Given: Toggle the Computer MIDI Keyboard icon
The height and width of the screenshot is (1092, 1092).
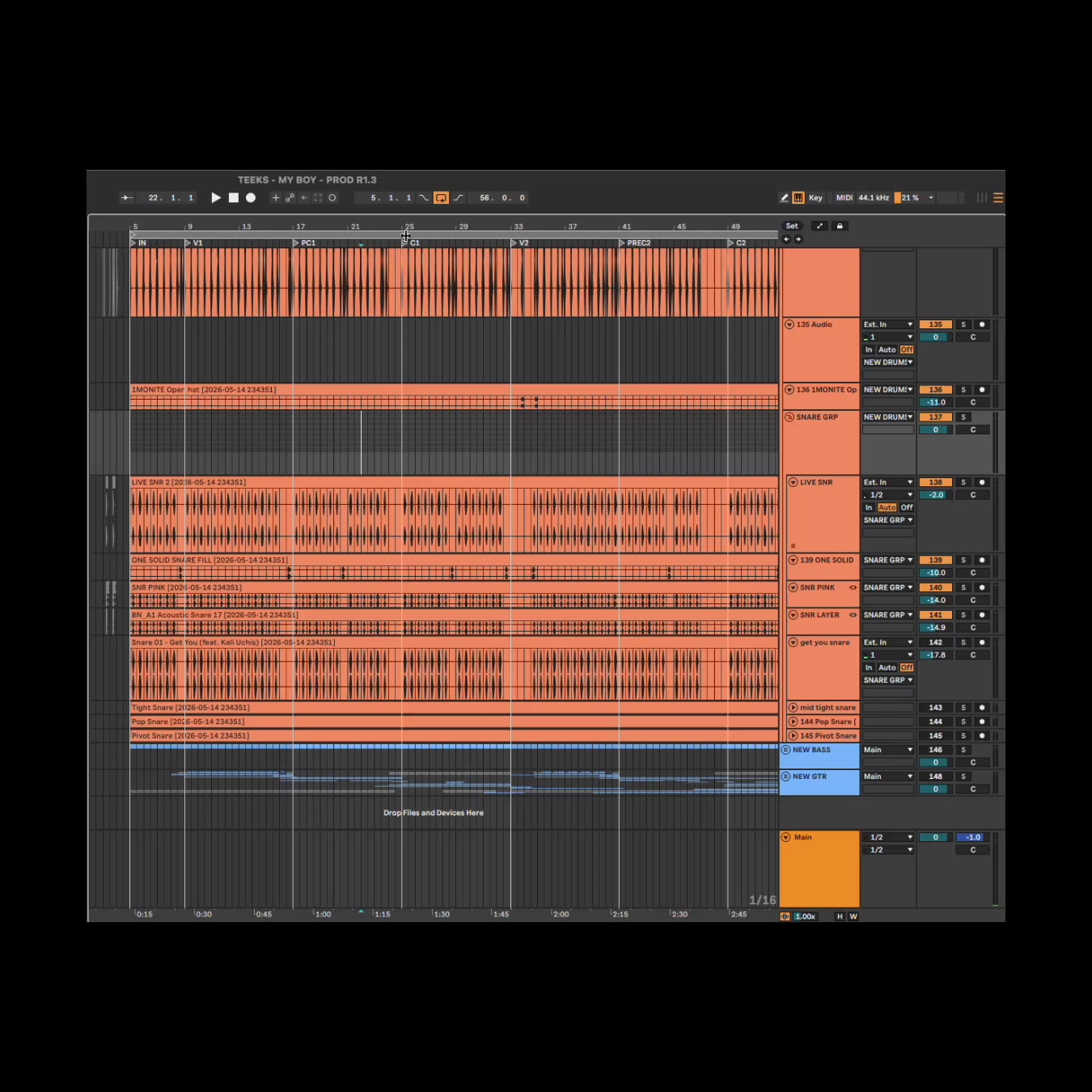Looking at the screenshot, I should (x=798, y=197).
